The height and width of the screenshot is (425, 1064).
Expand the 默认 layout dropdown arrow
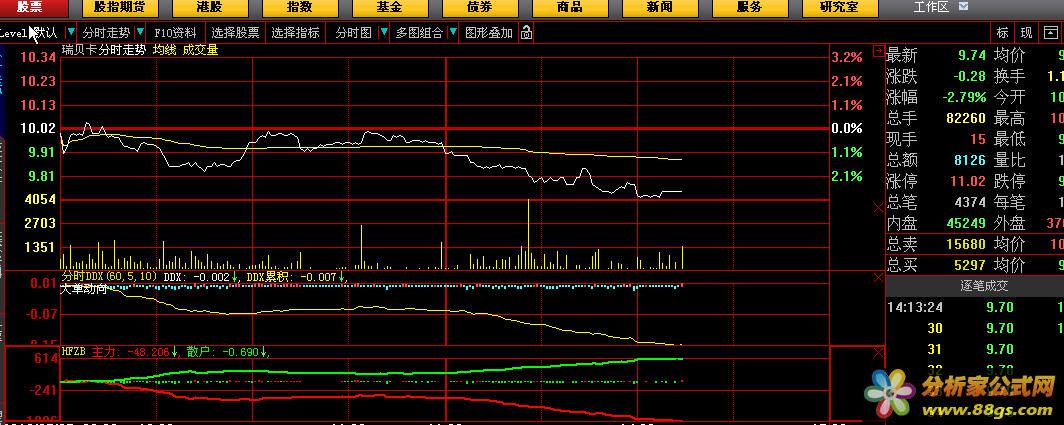pos(71,33)
